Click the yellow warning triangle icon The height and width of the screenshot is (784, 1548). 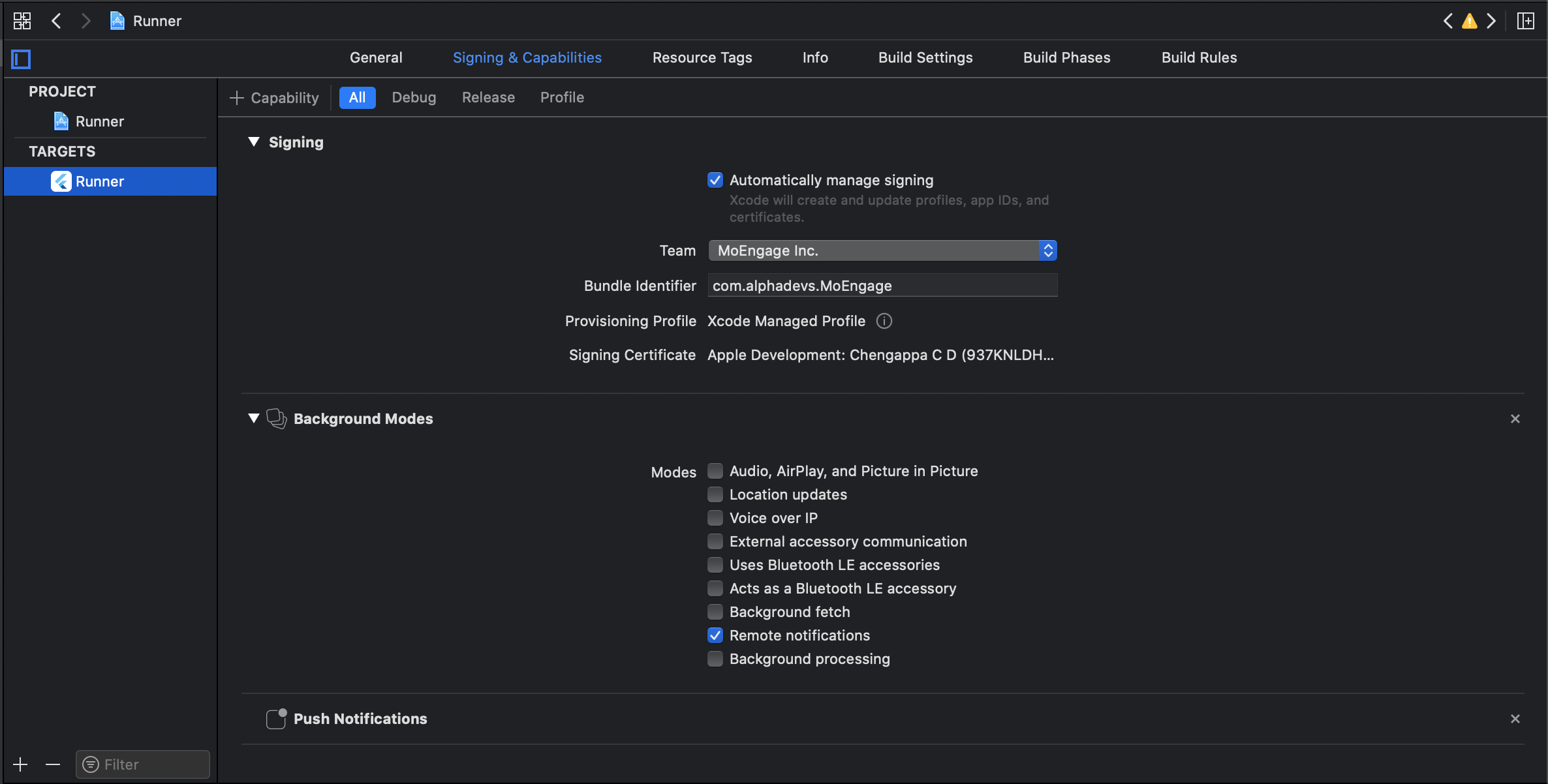(x=1469, y=21)
